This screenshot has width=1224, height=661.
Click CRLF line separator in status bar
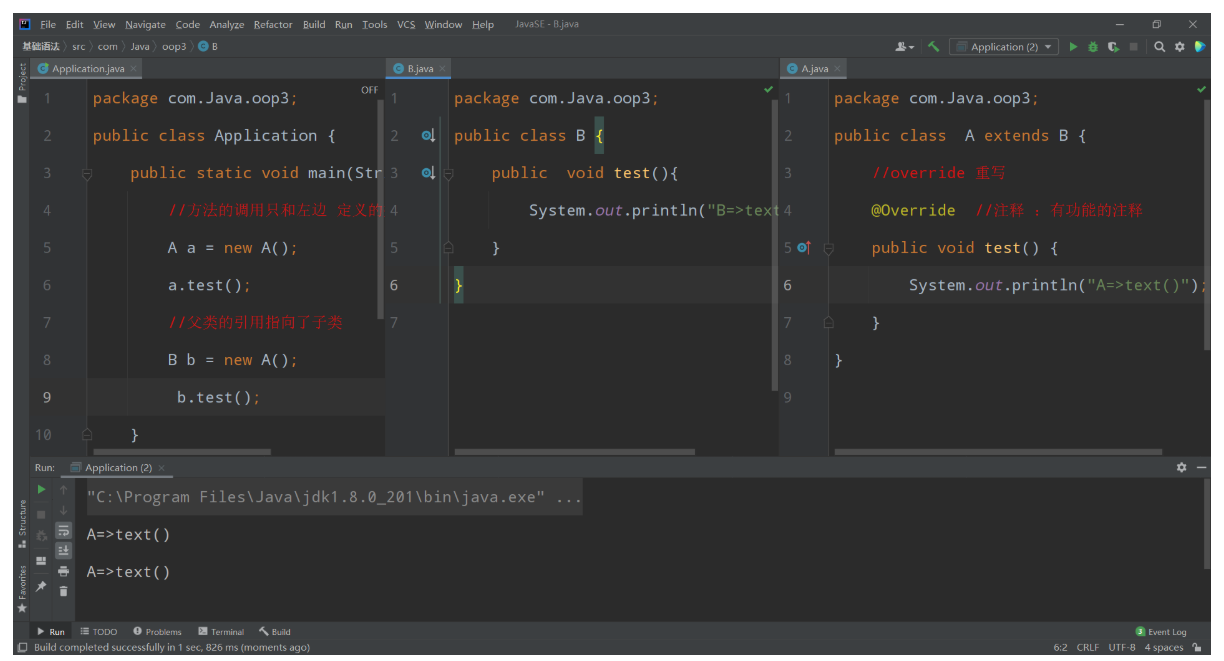[1088, 648]
